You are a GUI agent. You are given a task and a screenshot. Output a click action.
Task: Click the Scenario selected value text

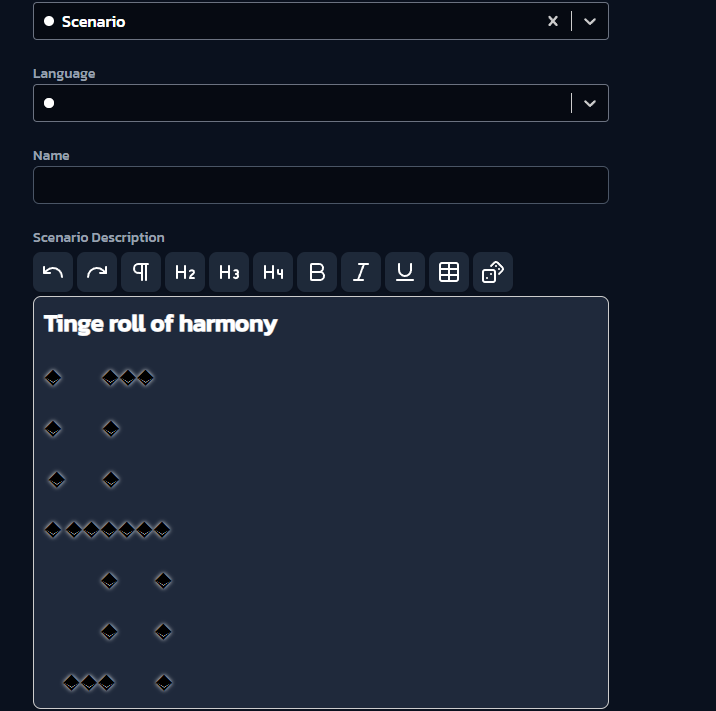click(93, 21)
